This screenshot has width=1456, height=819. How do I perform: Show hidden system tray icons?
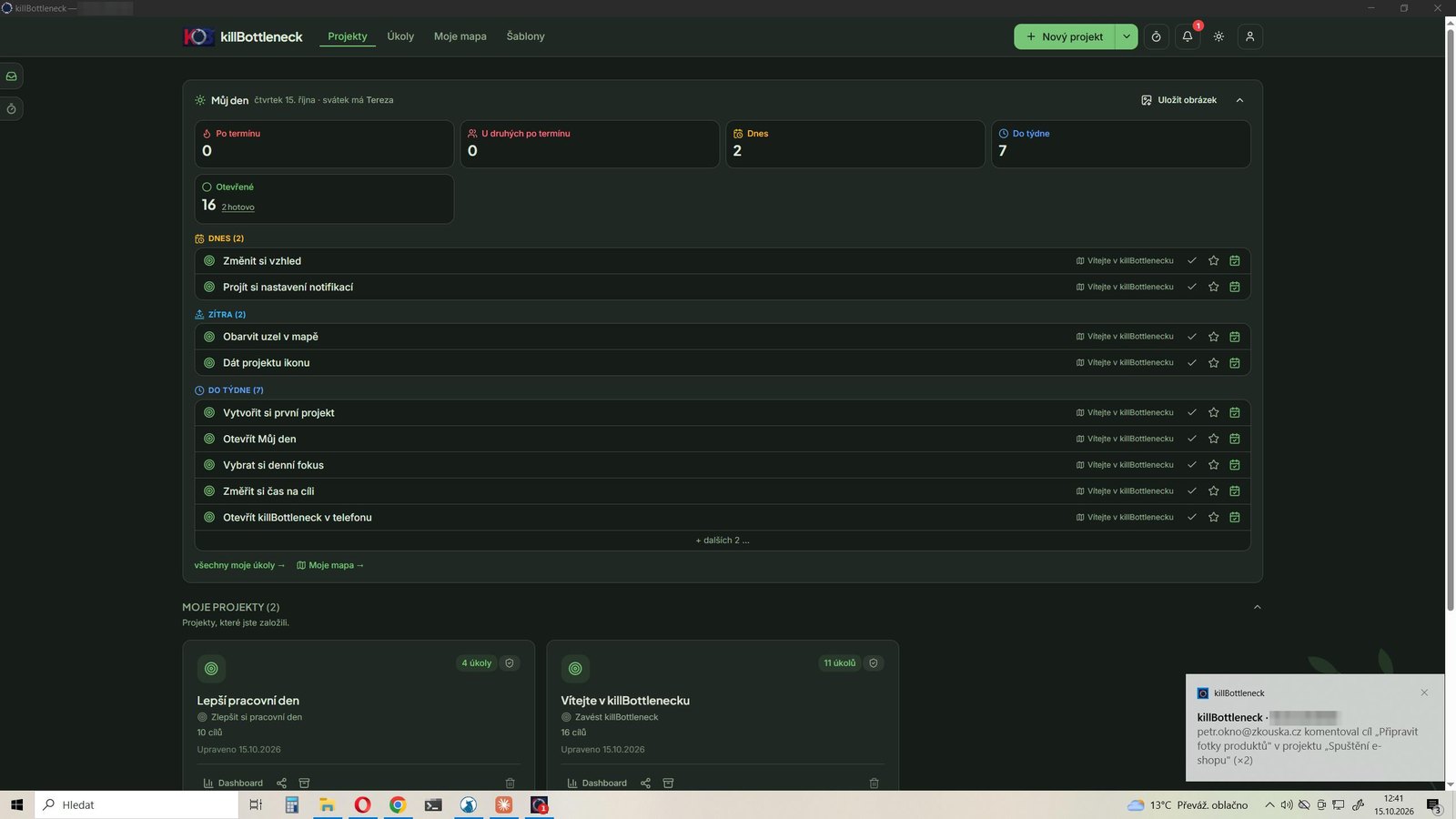click(1269, 804)
